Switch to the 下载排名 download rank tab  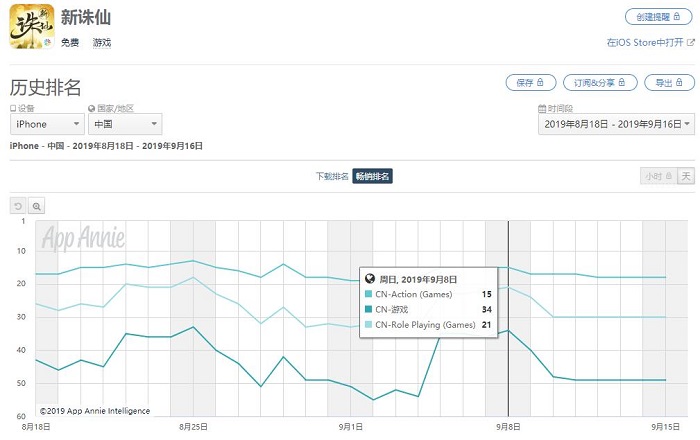(332, 176)
